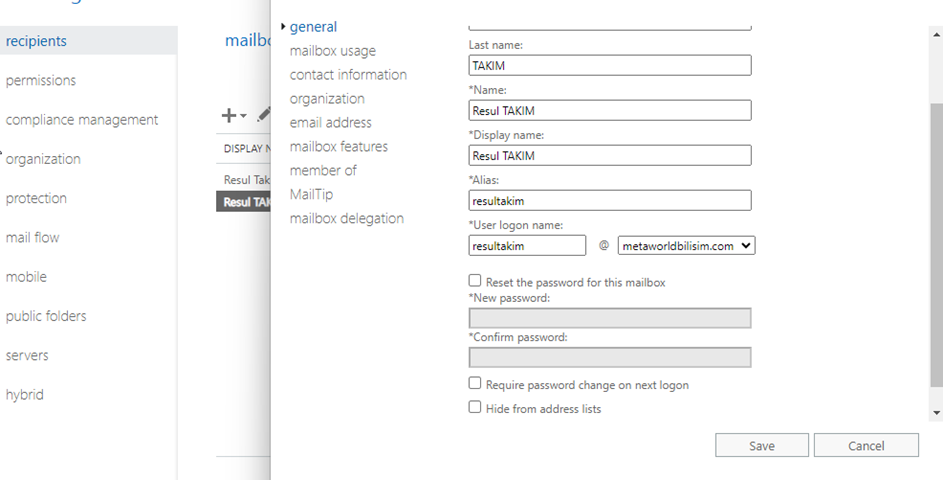Open the contact information section
Viewport: 943px width, 480px height.
[x=348, y=75]
